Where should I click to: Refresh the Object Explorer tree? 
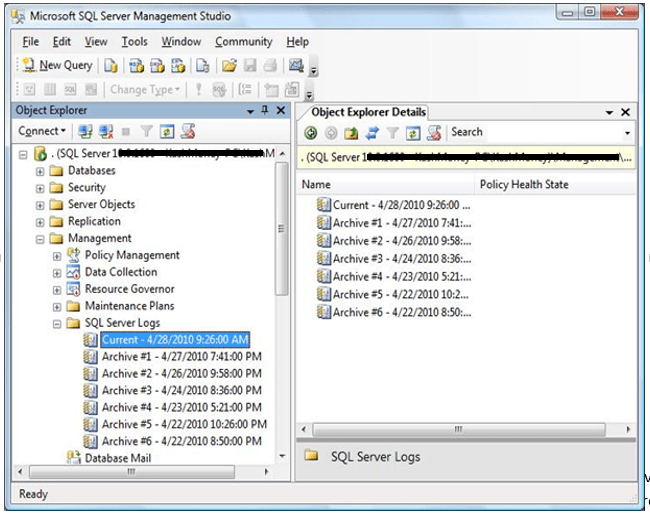[x=167, y=131]
